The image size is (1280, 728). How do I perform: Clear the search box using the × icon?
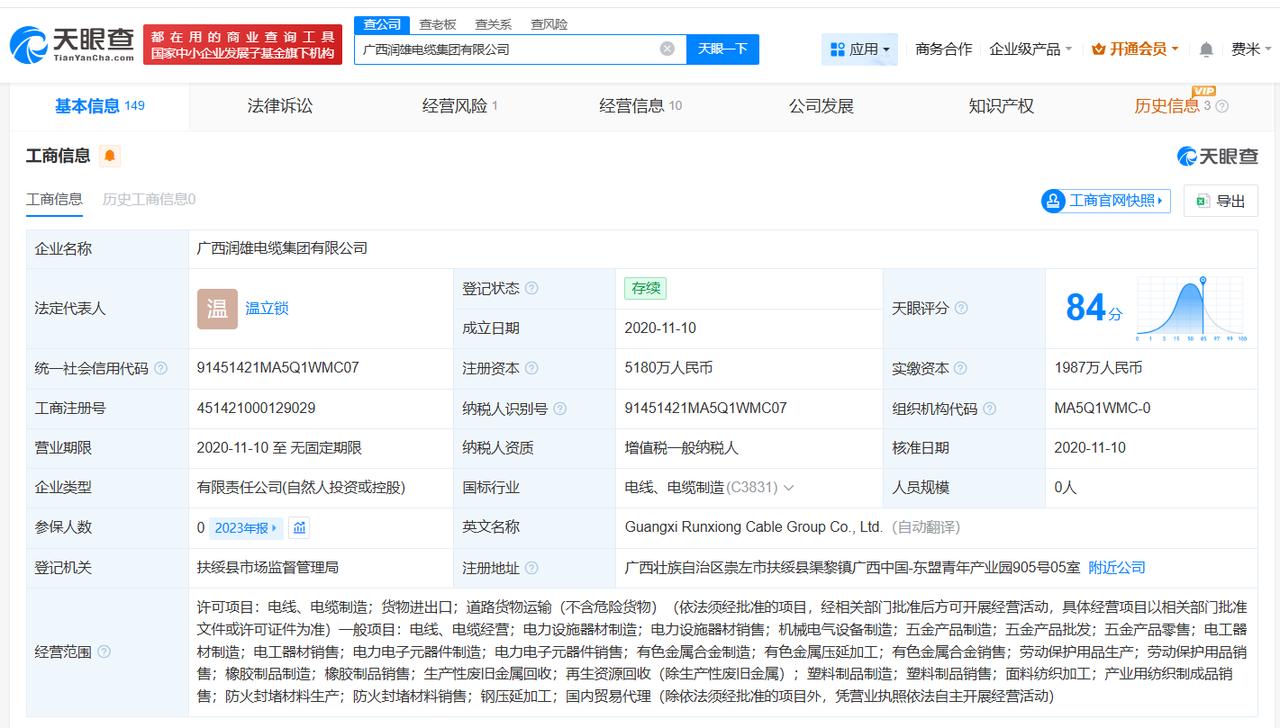665,47
